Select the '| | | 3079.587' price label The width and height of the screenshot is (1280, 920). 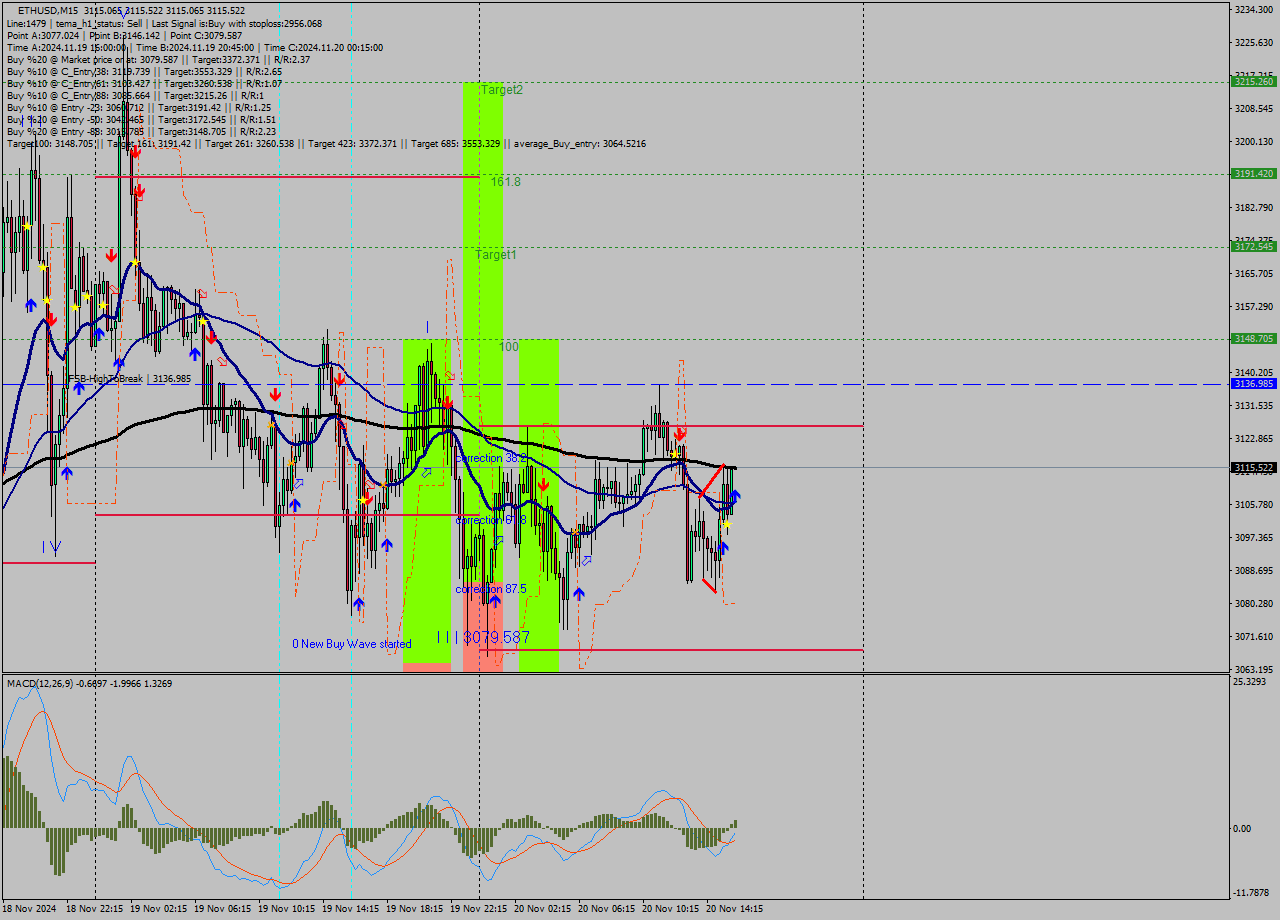[x=483, y=637]
